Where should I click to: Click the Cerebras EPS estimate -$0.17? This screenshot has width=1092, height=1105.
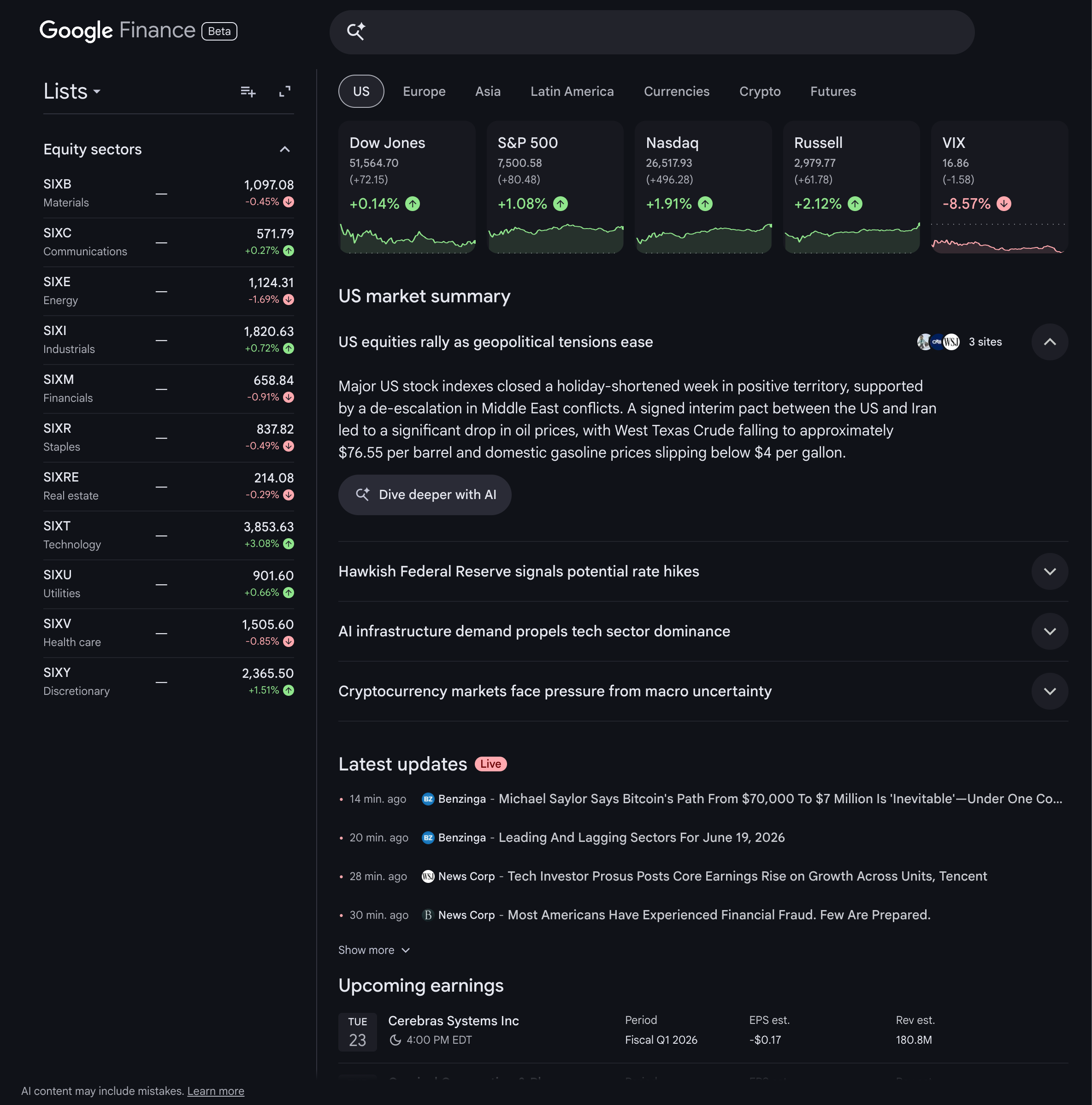pyautogui.click(x=765, y=1040)
